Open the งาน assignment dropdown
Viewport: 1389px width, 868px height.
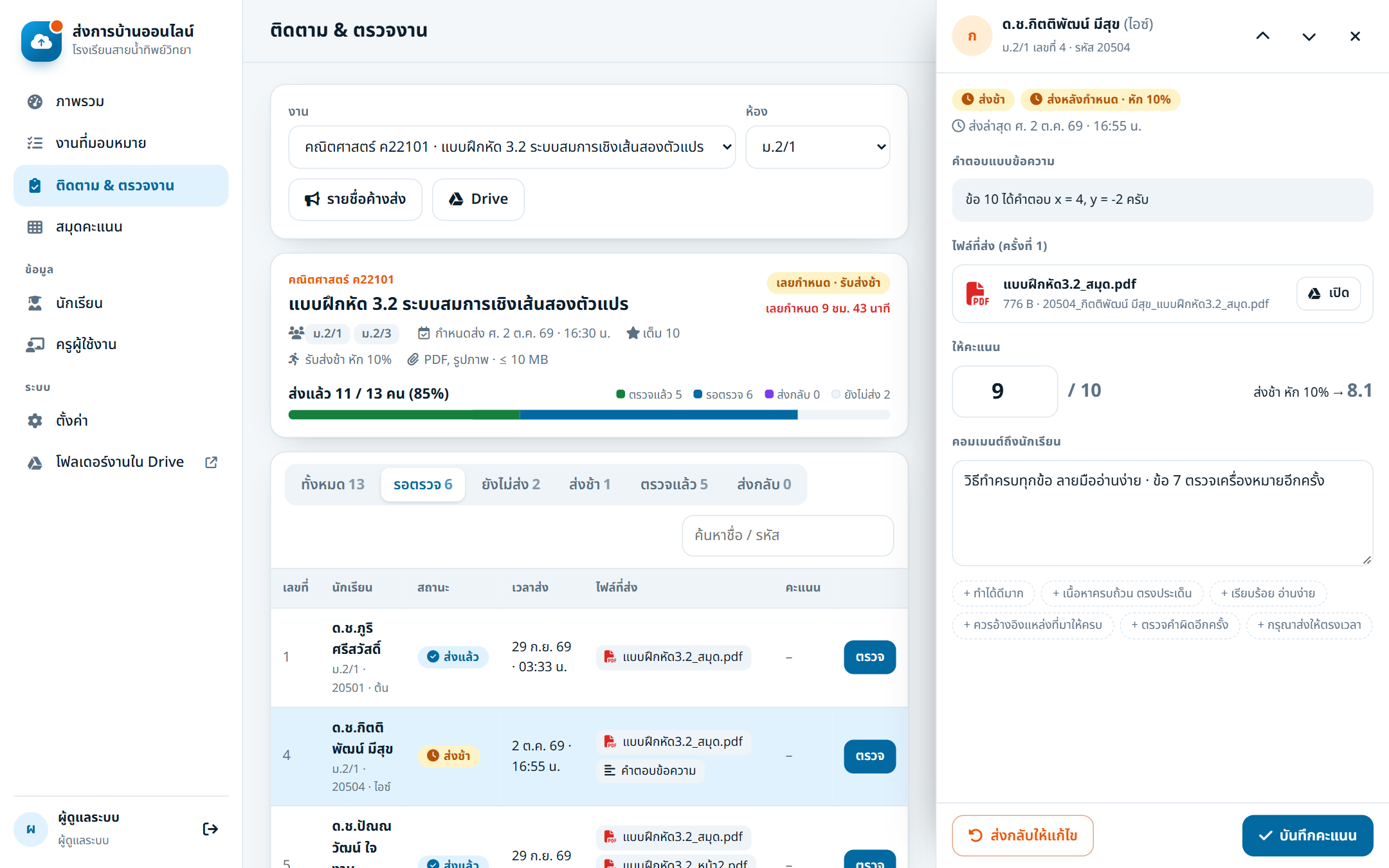click(512, 147)
